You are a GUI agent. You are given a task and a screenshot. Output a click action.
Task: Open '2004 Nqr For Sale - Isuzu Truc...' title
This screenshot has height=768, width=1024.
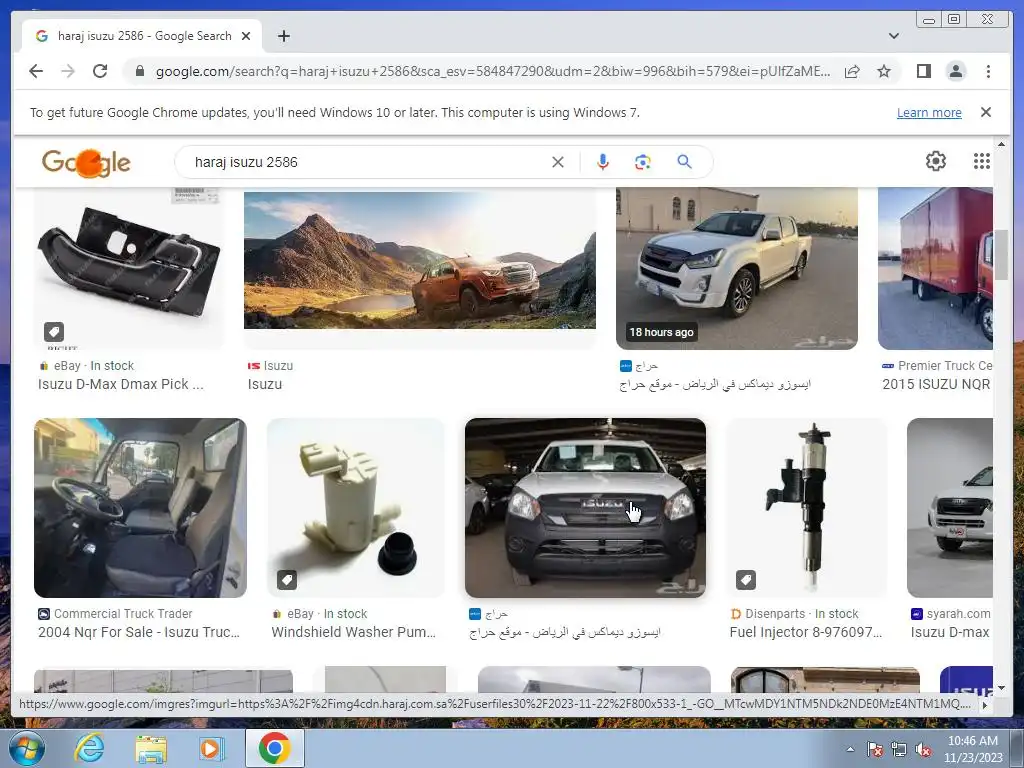point(138,632)
